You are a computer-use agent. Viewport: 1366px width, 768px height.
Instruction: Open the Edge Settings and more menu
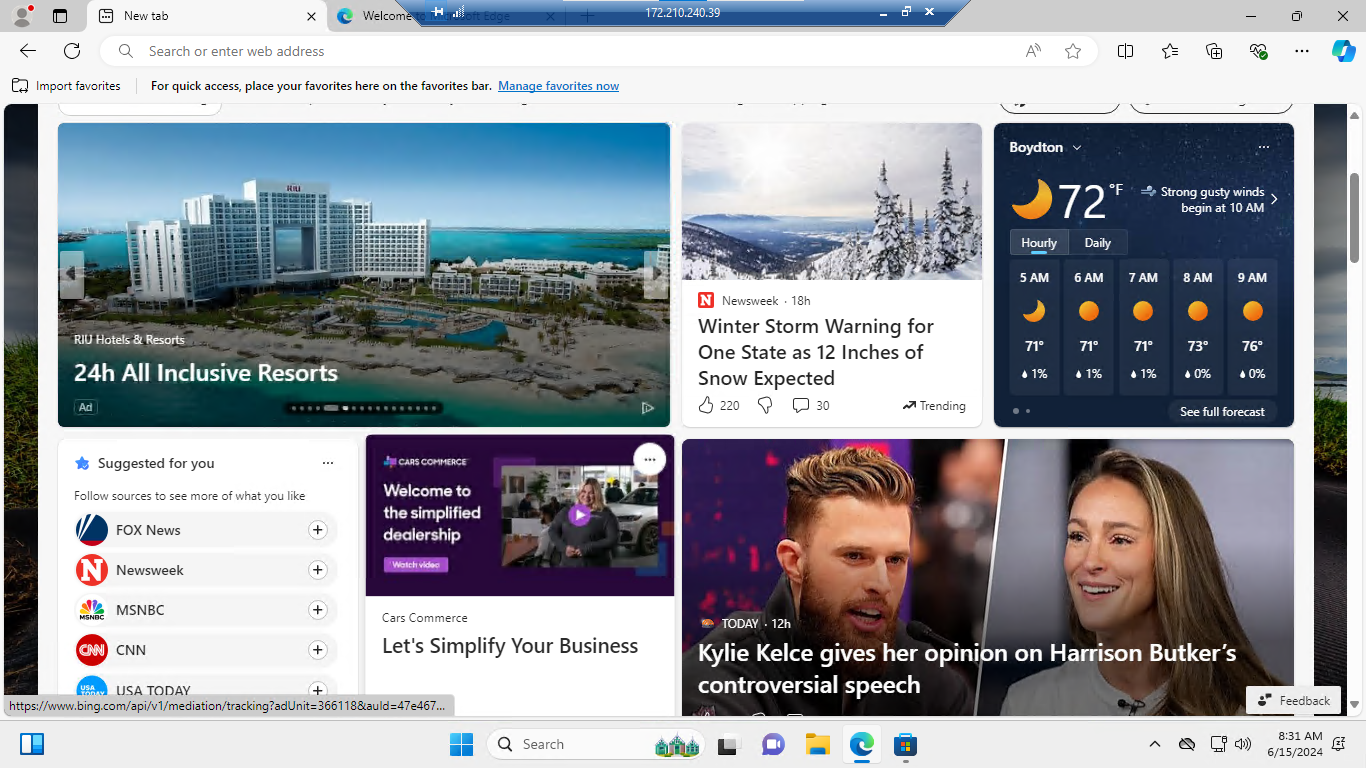(x=1301, y=51)
